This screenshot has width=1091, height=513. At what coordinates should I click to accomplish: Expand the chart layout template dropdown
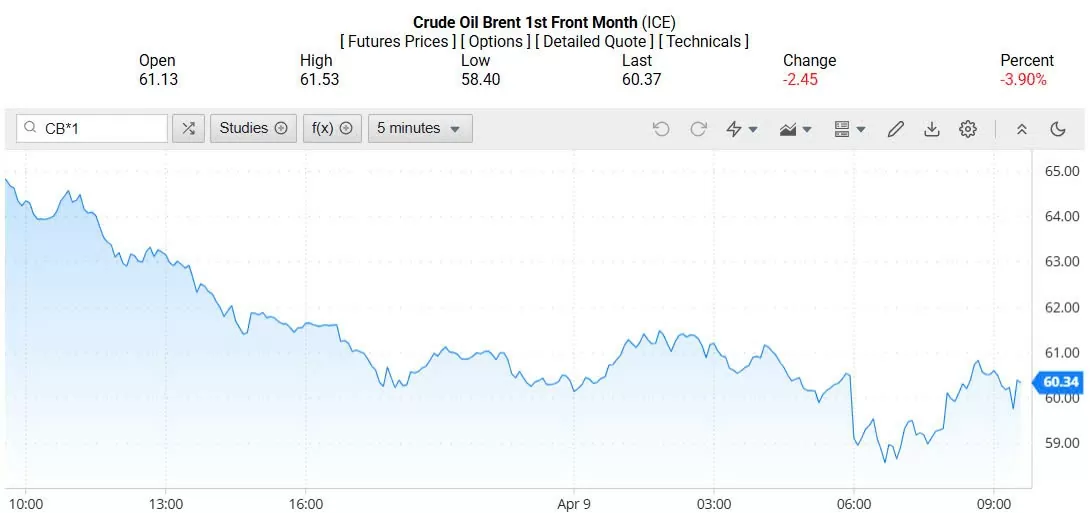pyautogui.click(x=849, y=129)
